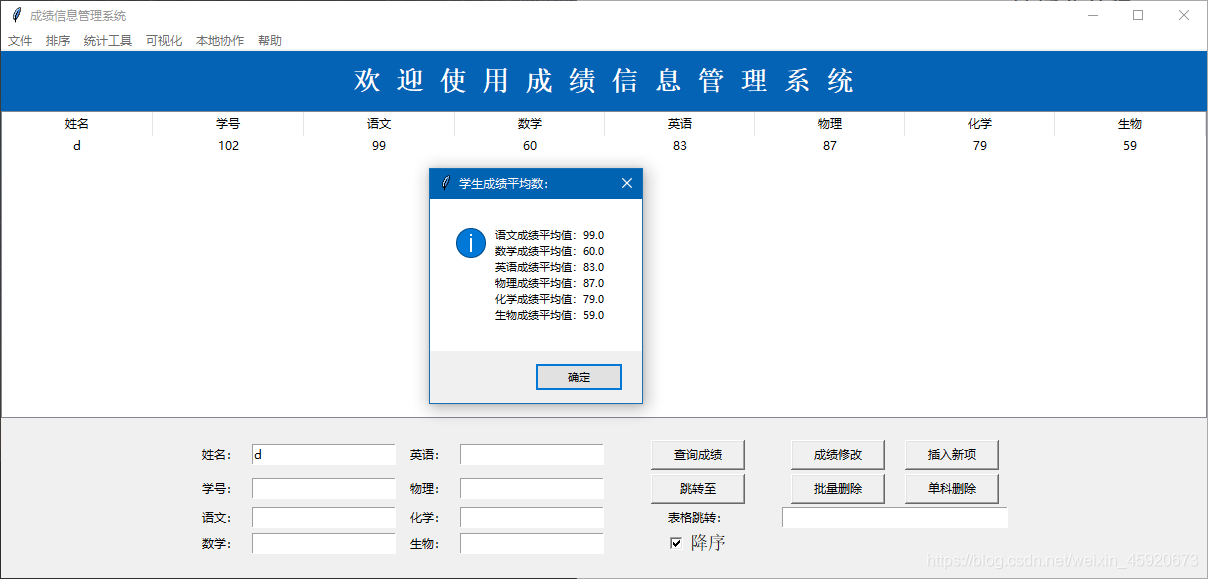Click the 插入新项 button

click(952, 454)
